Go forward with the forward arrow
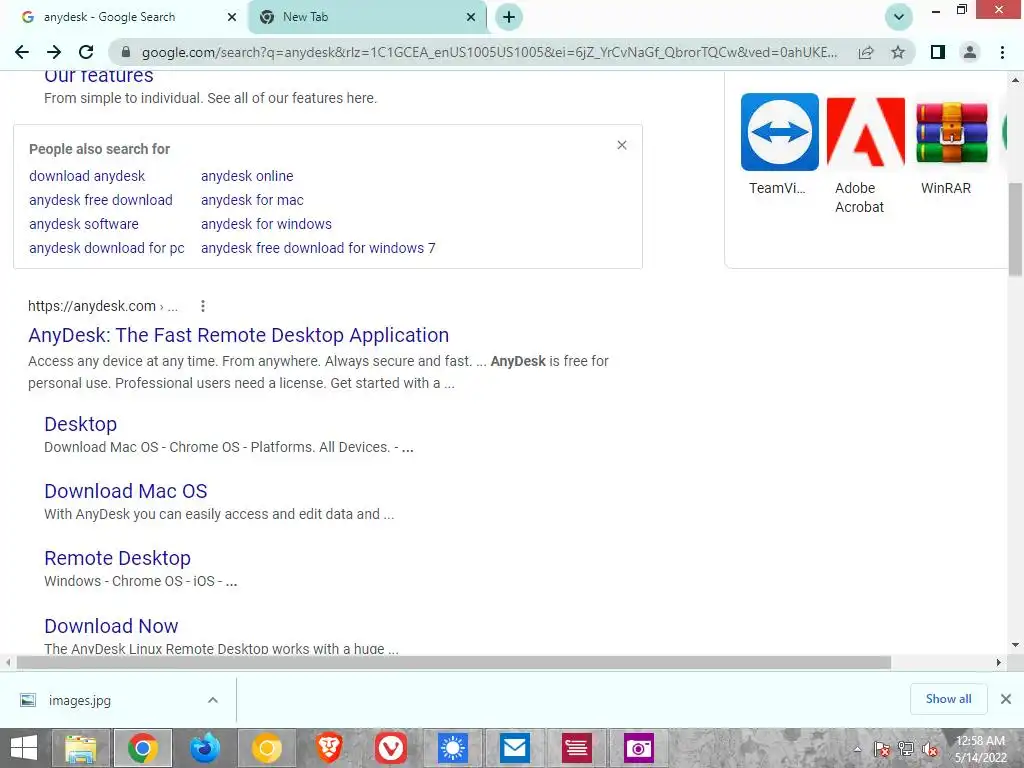 [54, 52]
